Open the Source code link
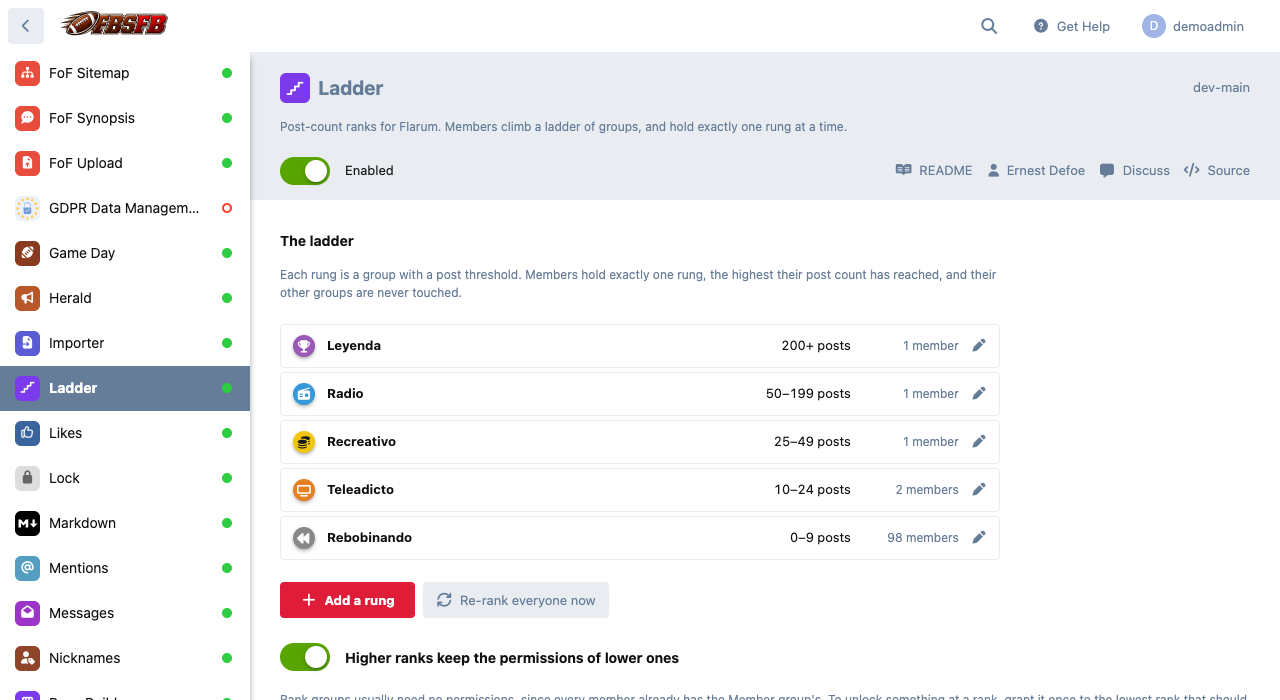 pyautogui.click(x=1217, y=170)
